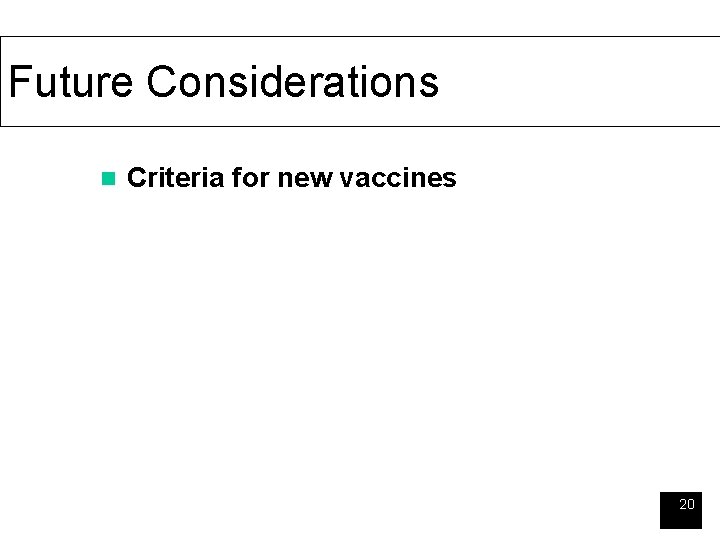The image size is (720, 540).
Task: Click the empty right side of the title box
Action: click(579, 81)
